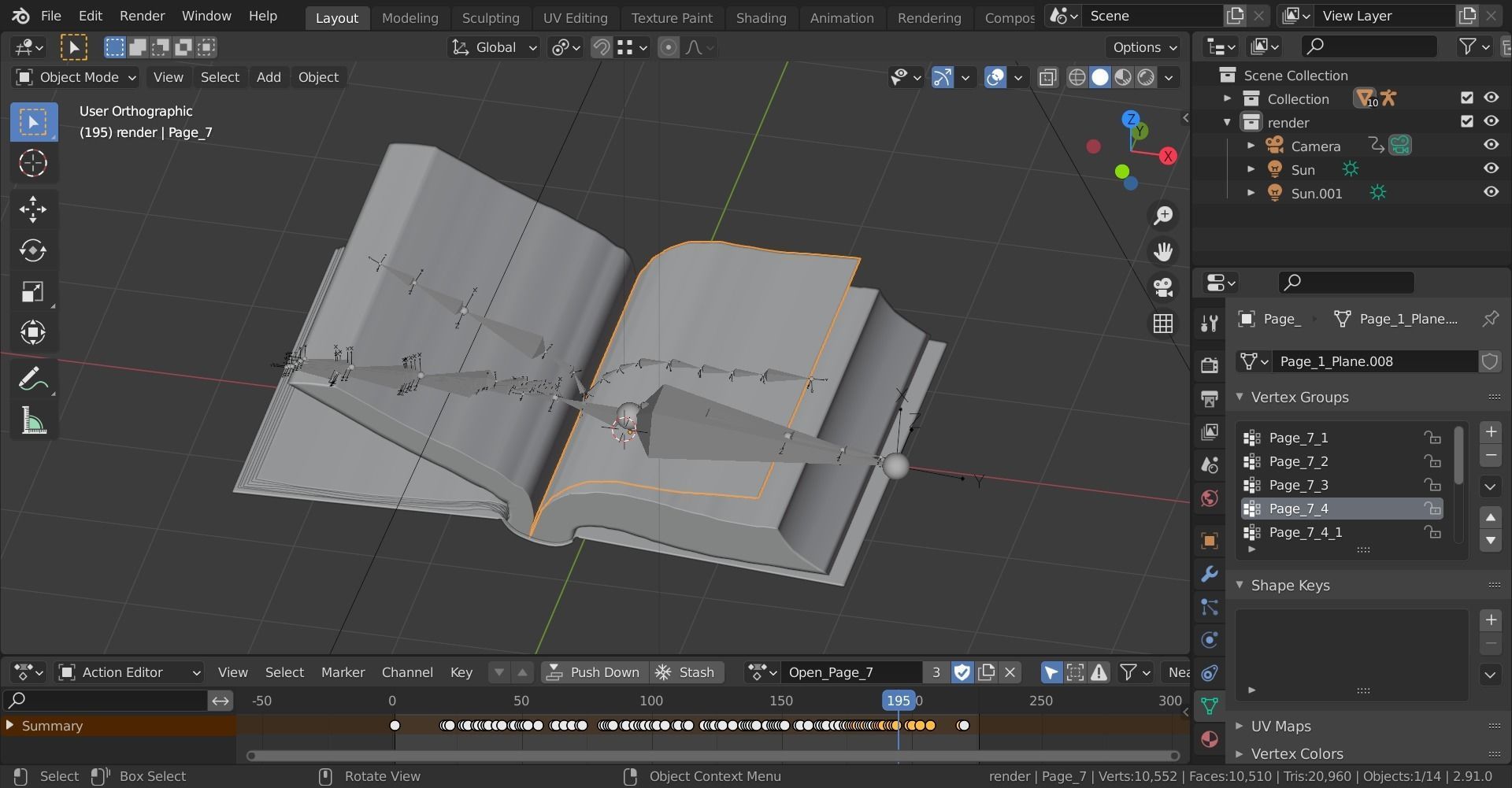Image resolution: width=1512 pixels, height=788 pixels.
Task: Switch to the Shading workspace tab
Action: pyautogui.click(x=761, y=17)
